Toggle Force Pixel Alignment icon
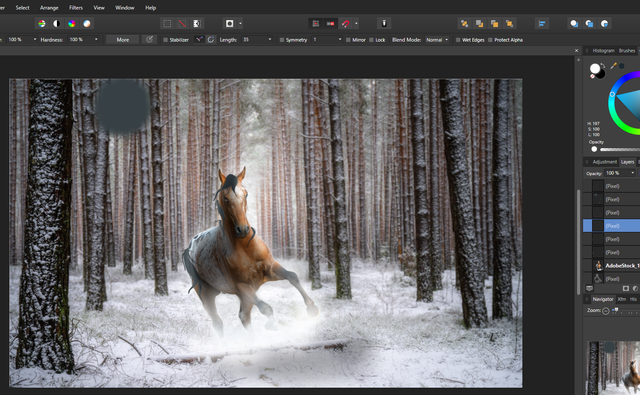This screenshot has height=395, width=640. 316,24
